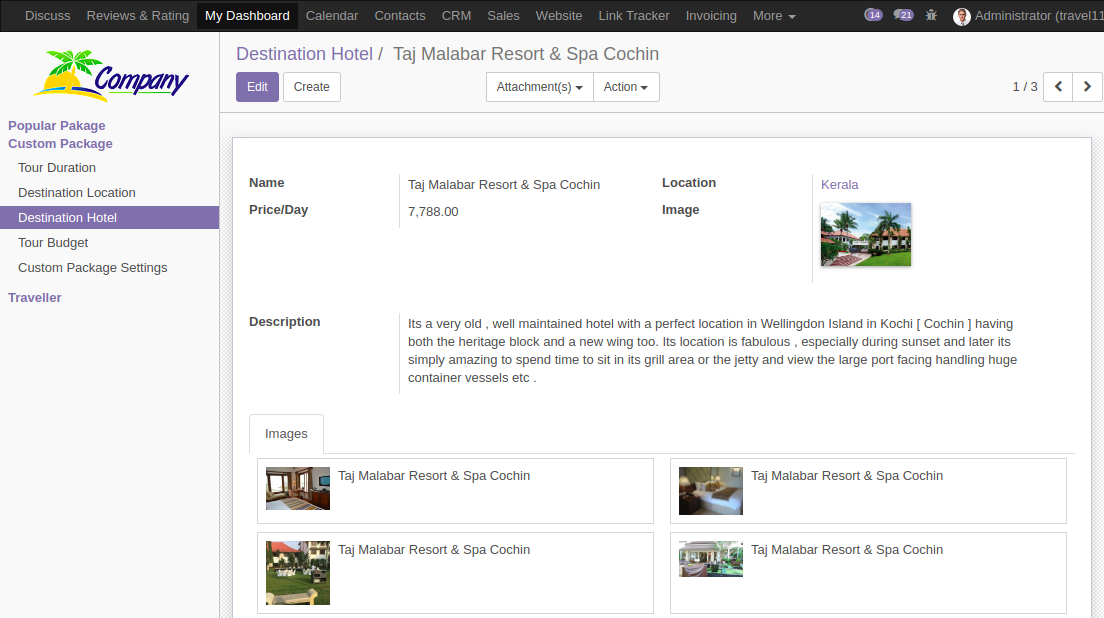Select My Dashboard menu
The image size is (1104, 618).
247,15
